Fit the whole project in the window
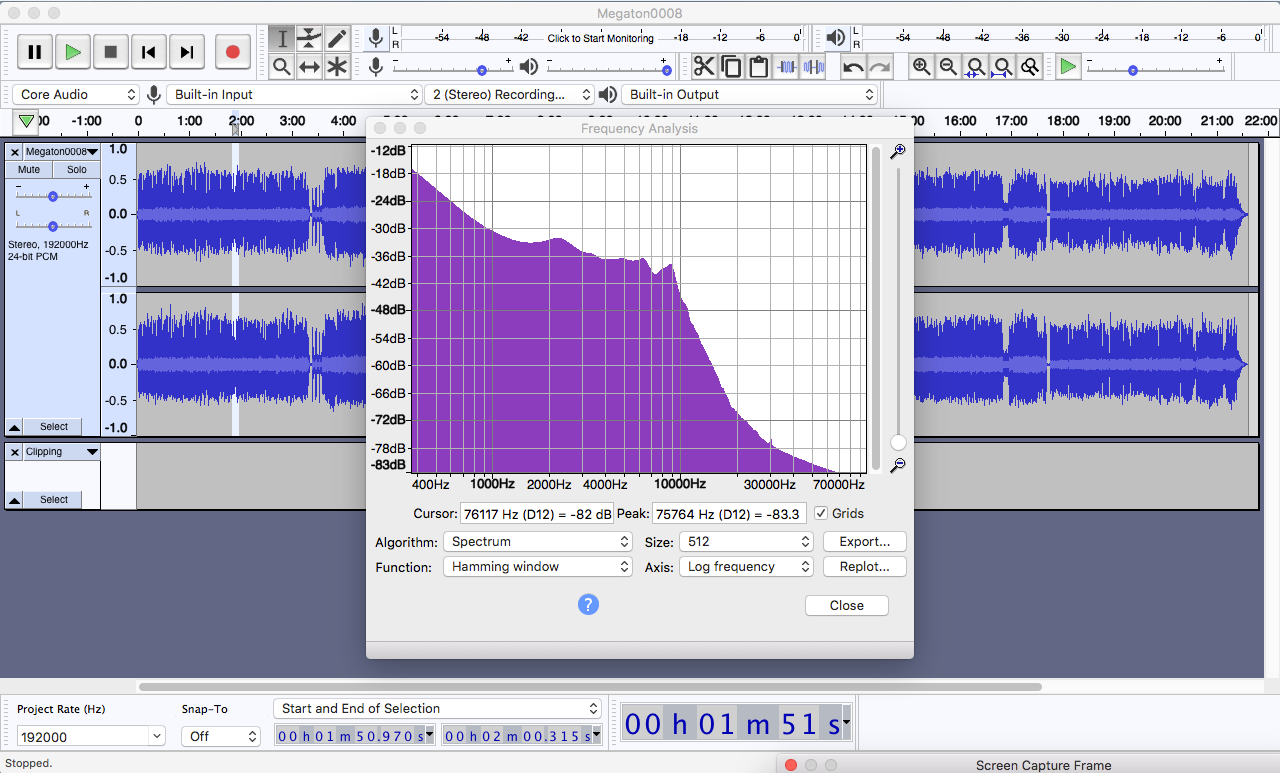Screen dimensions: 1280x773 coord(1002,67)
